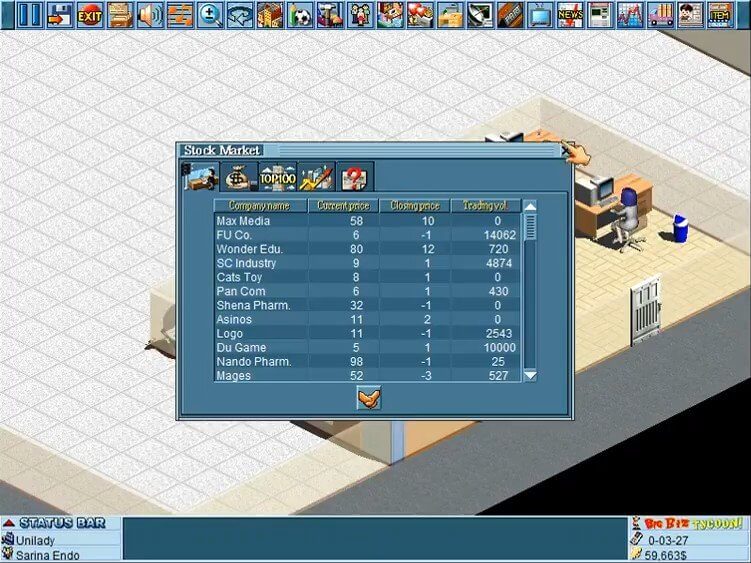Click the television set icon
The height and width of the screenshot is (563, 751).
coord(540,14)
